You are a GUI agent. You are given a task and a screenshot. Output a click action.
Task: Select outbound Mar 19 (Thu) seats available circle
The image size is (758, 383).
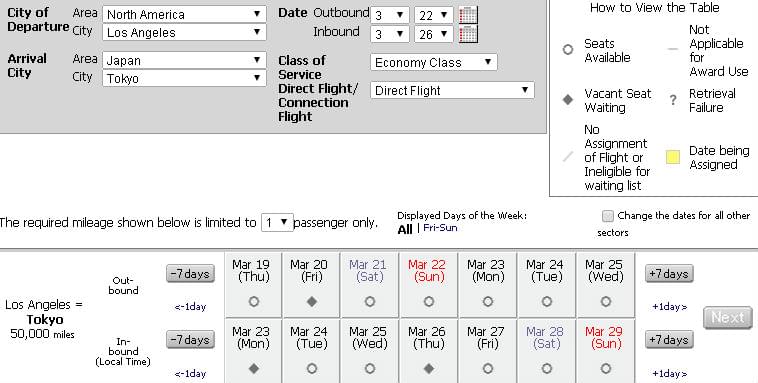pyautogui.click(x=253, y=302)
